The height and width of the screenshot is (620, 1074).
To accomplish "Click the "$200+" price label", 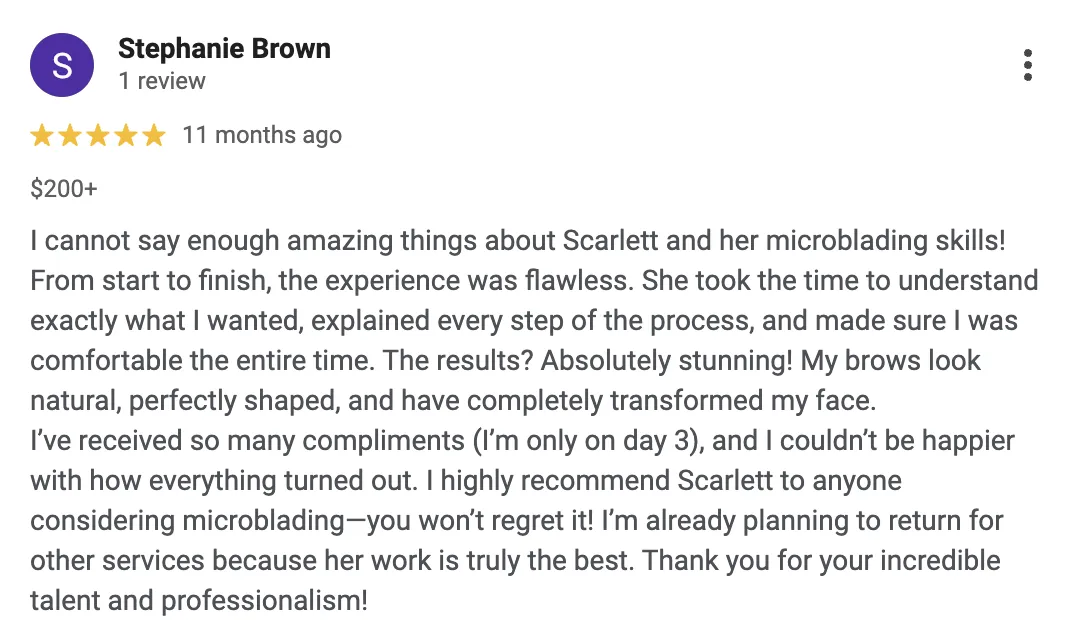I will click(64, 188).
